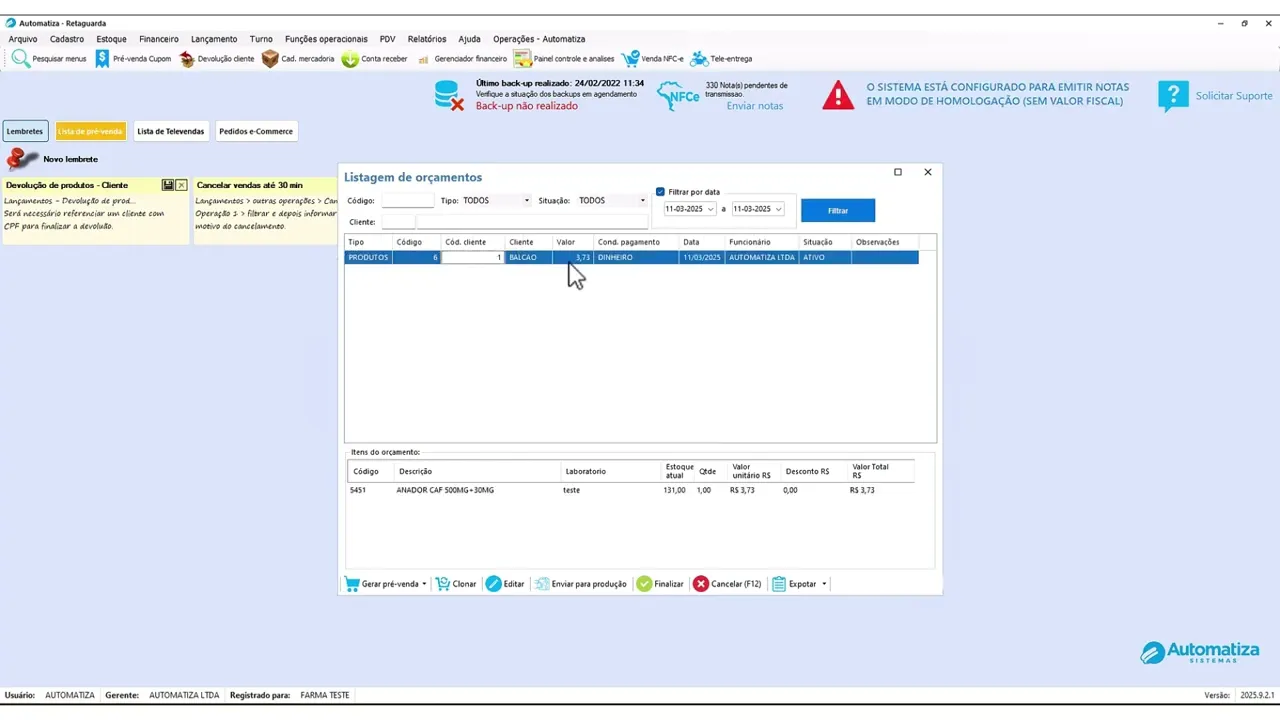Click the NFCe pending notes icon
Screen dimensions: 1280x720
pyautogui.click(x=678, y=96)
